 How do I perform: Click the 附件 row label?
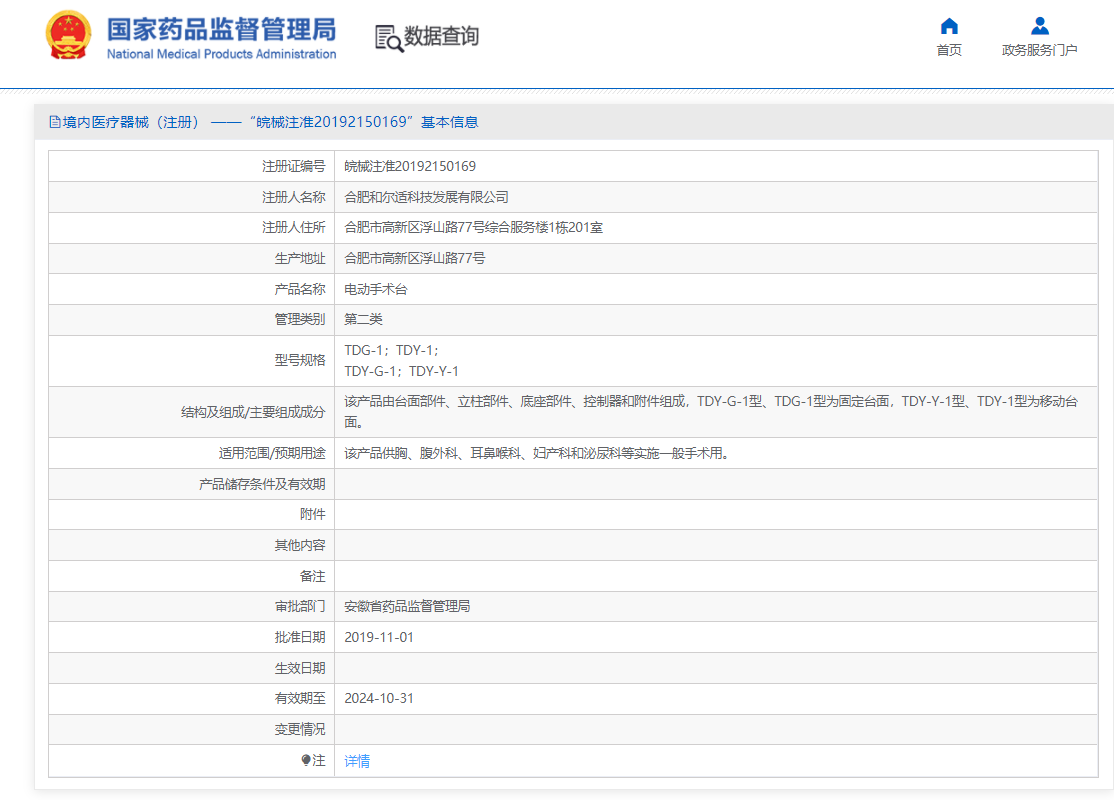click(x=313, y=514)
